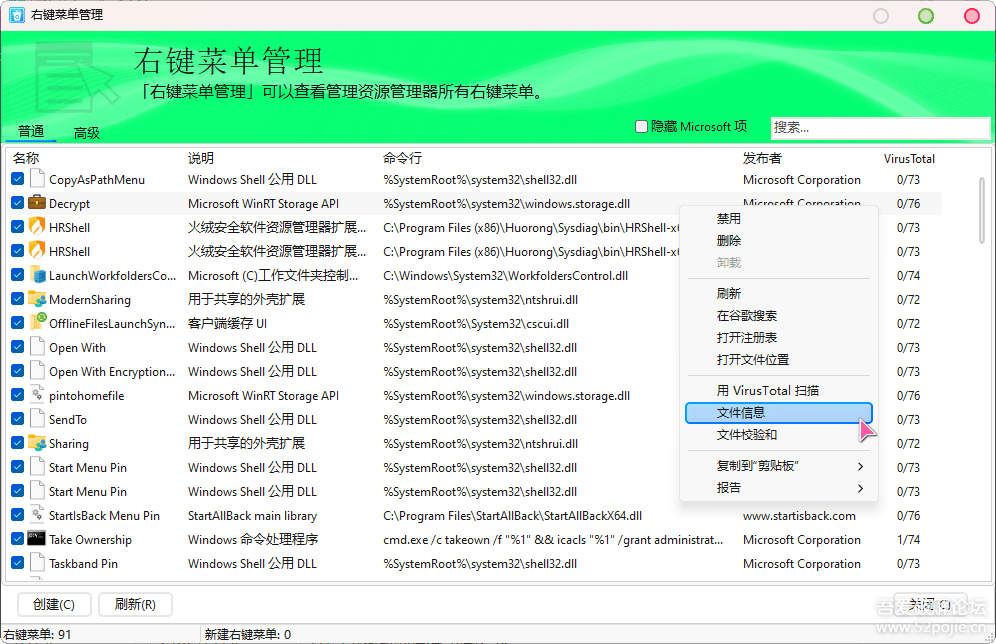This screenshot has width=996, height=644.
Task: Uncheck the LaunchWorkfoldersCo... row checkbox
Action: 18,275
